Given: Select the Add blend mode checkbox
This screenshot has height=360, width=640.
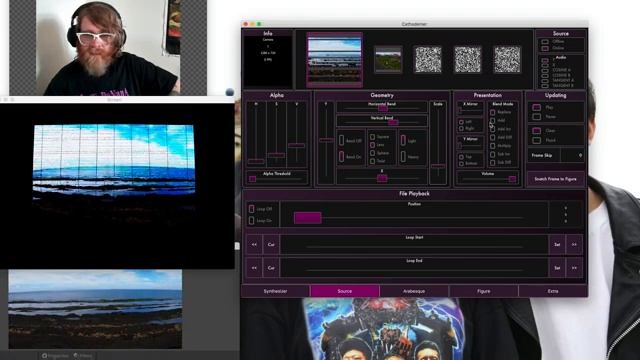Looking at the screenshot, I should (x=493, y=121).
